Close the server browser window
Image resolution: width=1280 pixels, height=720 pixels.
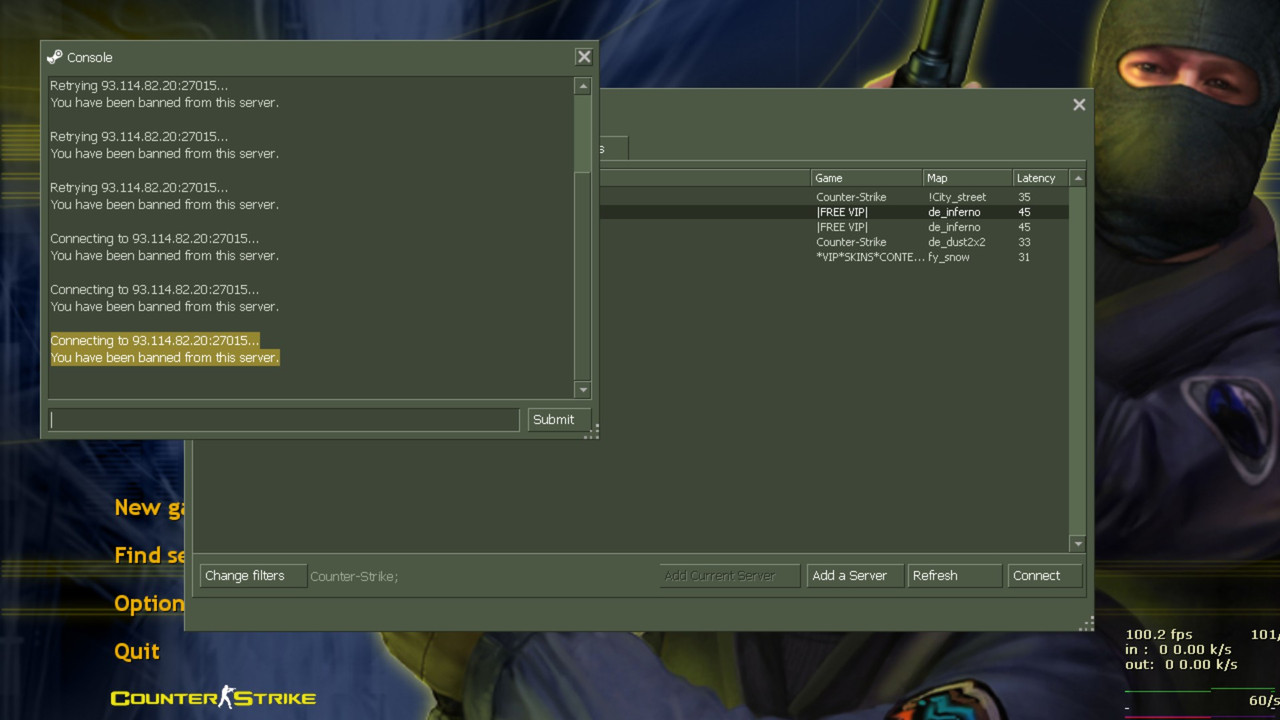tap(1079, 104)
